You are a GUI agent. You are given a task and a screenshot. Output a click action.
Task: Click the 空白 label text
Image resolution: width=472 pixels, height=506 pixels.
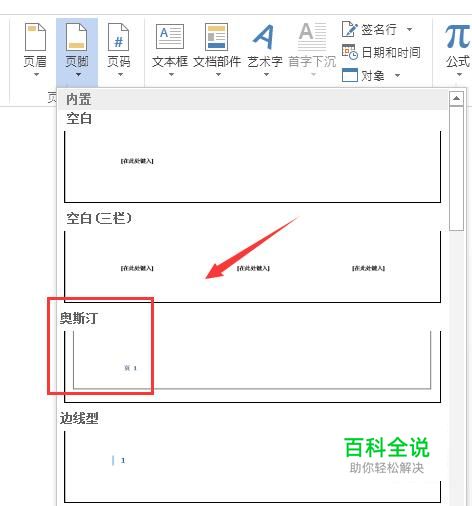coord(79,118)
